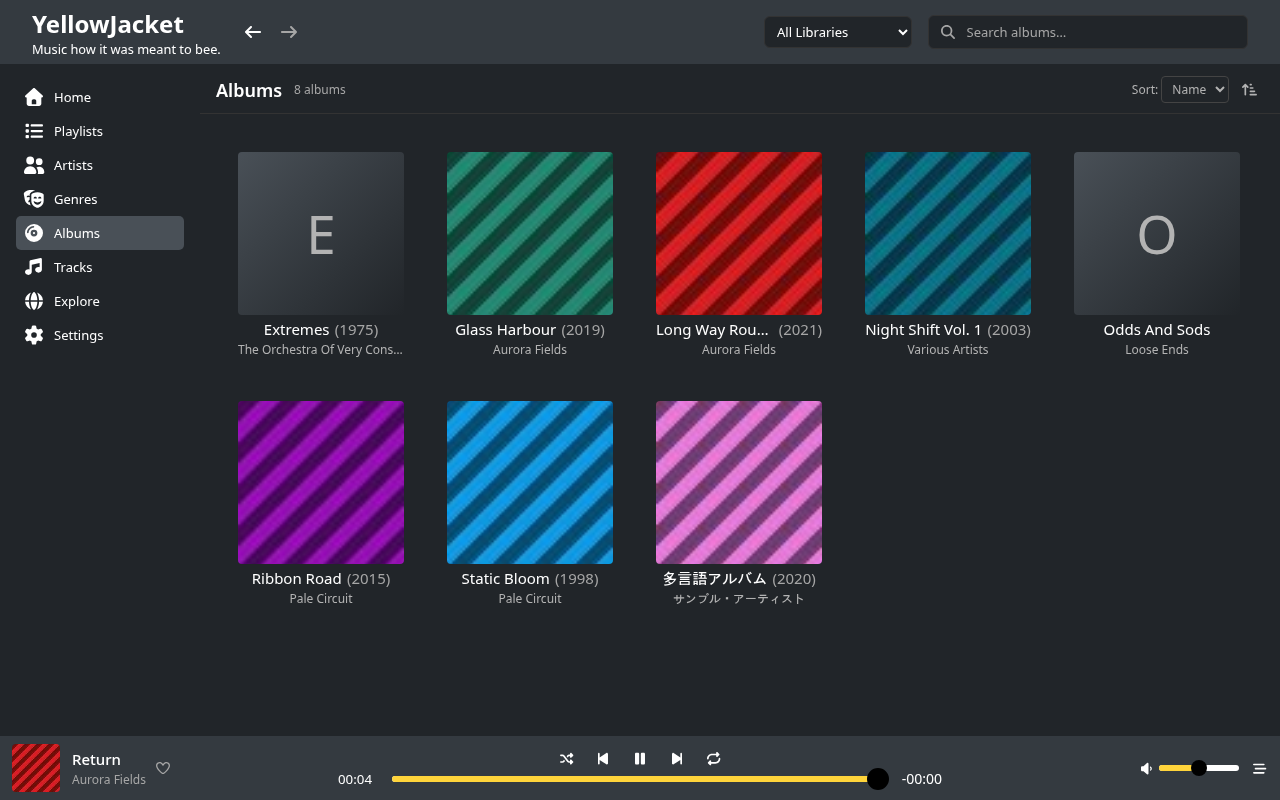Mute audio with the speaker icon
This screenshot has width=1280, height=800.
(x=1146, y=768)
